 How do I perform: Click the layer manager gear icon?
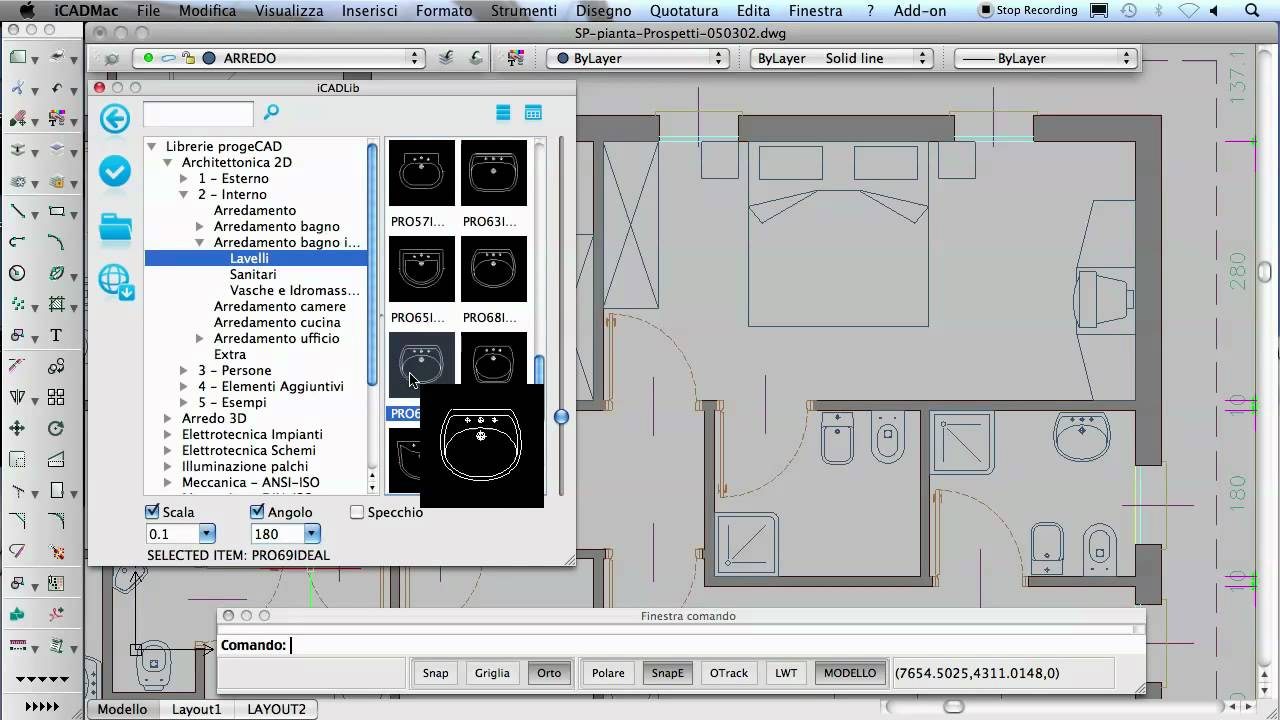point(111,58)
